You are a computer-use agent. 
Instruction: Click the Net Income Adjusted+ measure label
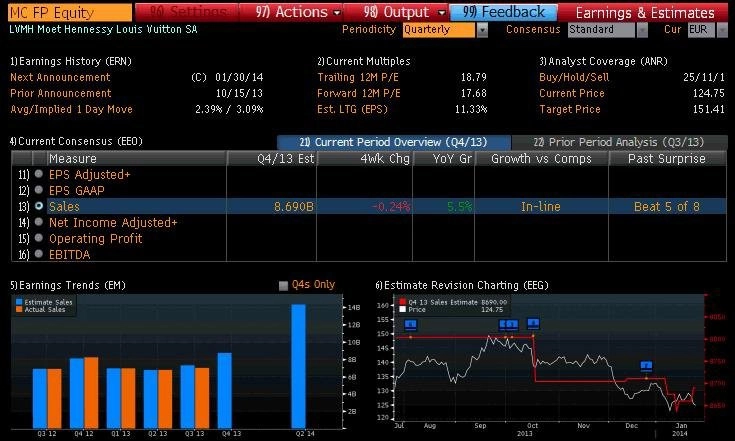[x=113, y=223]
